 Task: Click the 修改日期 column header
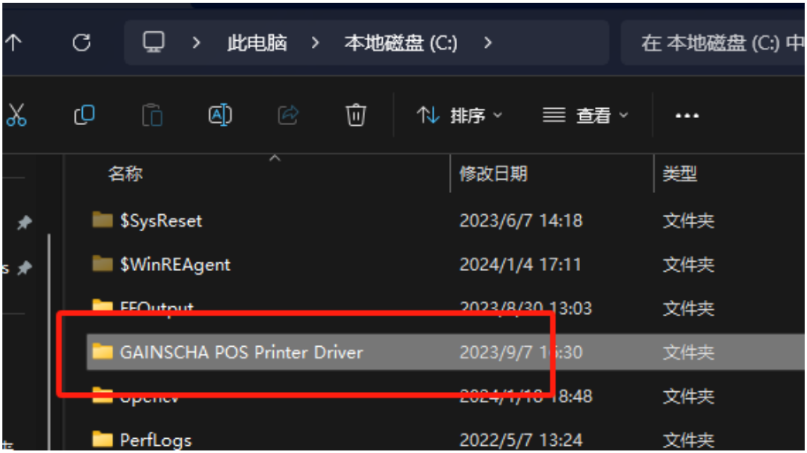493,174
